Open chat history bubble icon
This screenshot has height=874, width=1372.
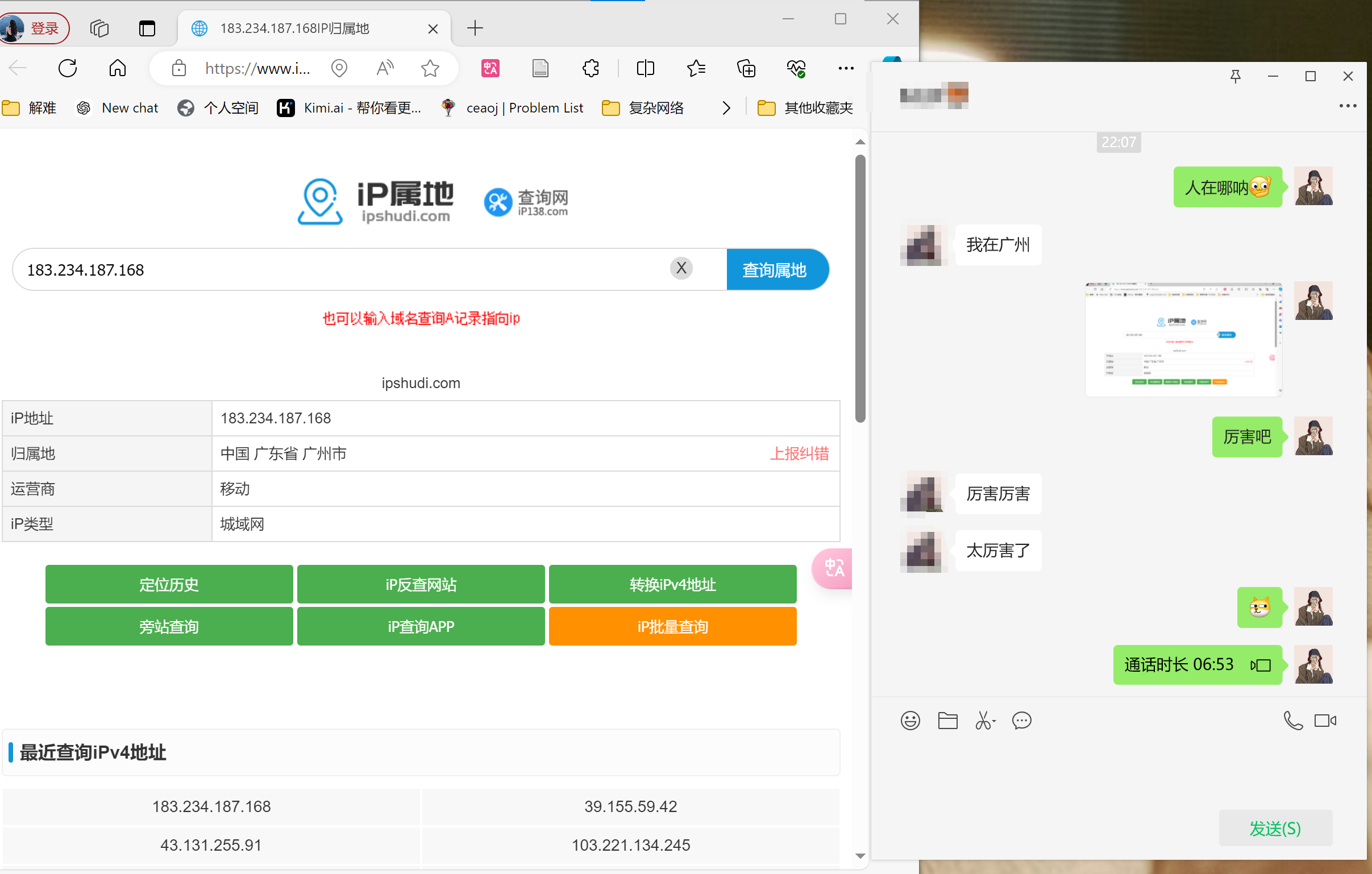coord(1021,721)
